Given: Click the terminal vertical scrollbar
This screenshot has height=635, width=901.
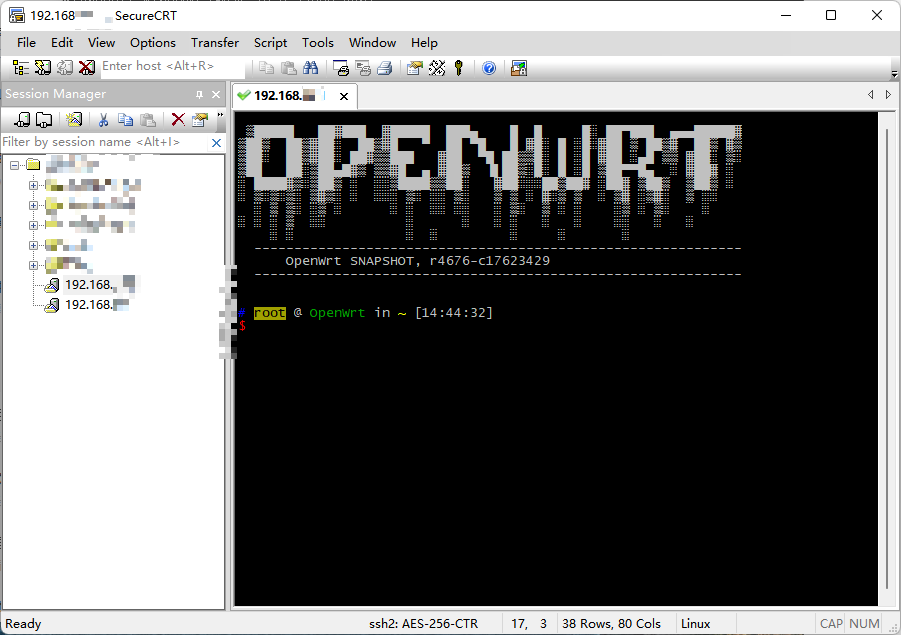Looking at the screenshot, I should 888,359.
